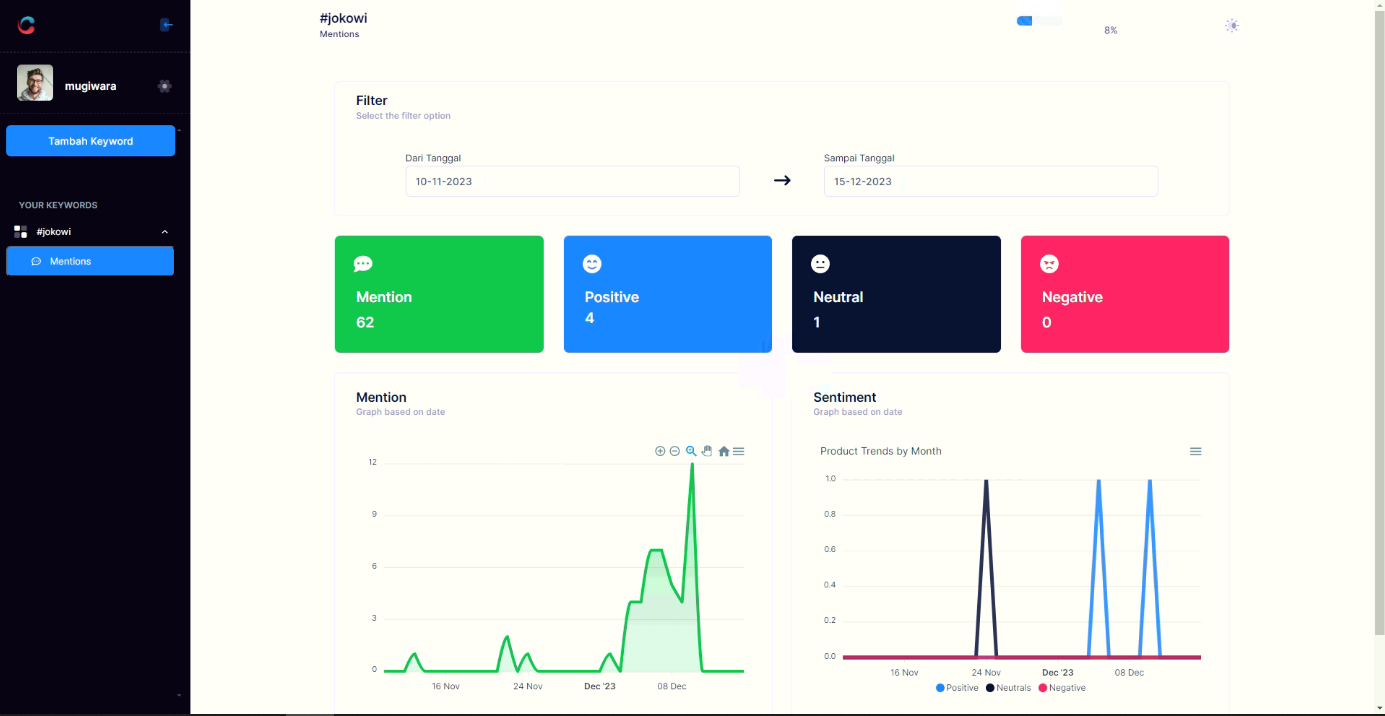The height and width of the screenshot is (716, 1385).
Task: Click the speech bubble icon on Mention card
Action: coord(363,264)
